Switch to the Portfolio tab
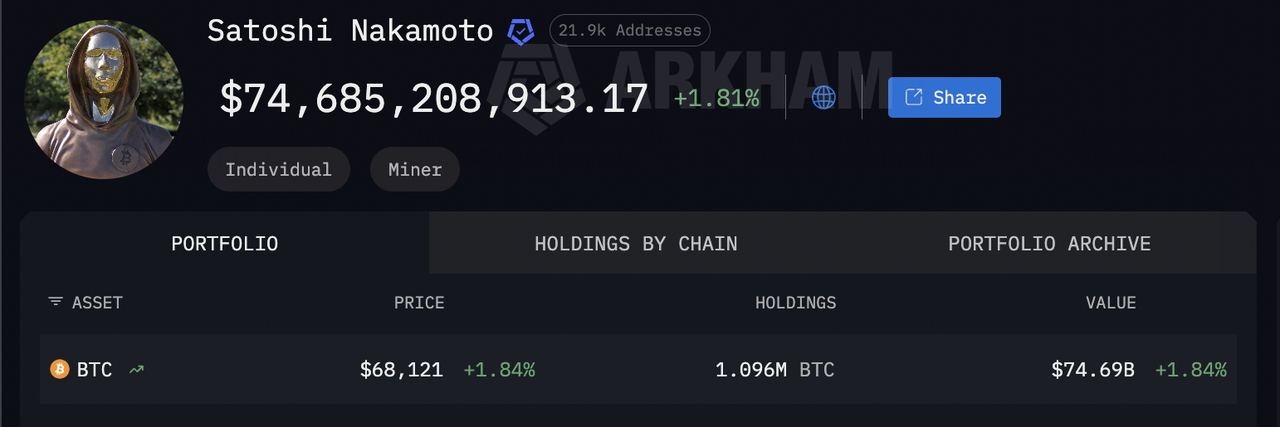 pyautogui.click(x=224, y=243)
